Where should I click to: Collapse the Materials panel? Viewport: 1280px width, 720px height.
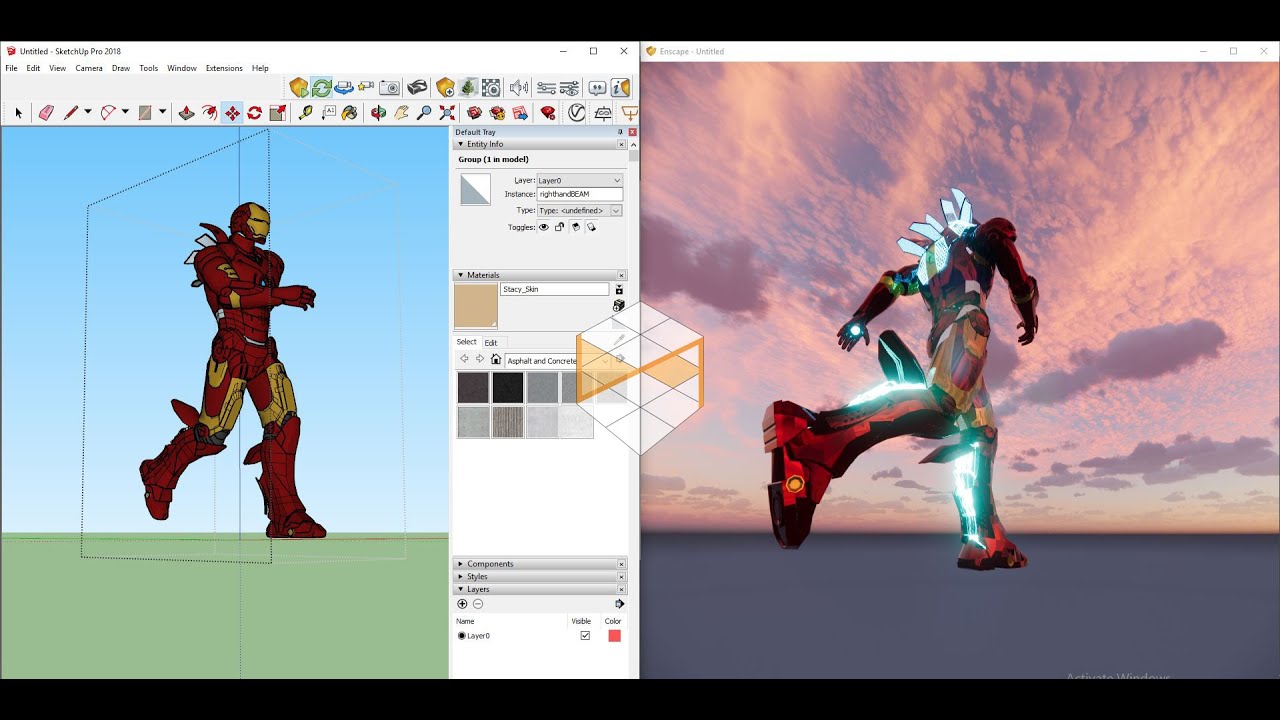point(460,275)
